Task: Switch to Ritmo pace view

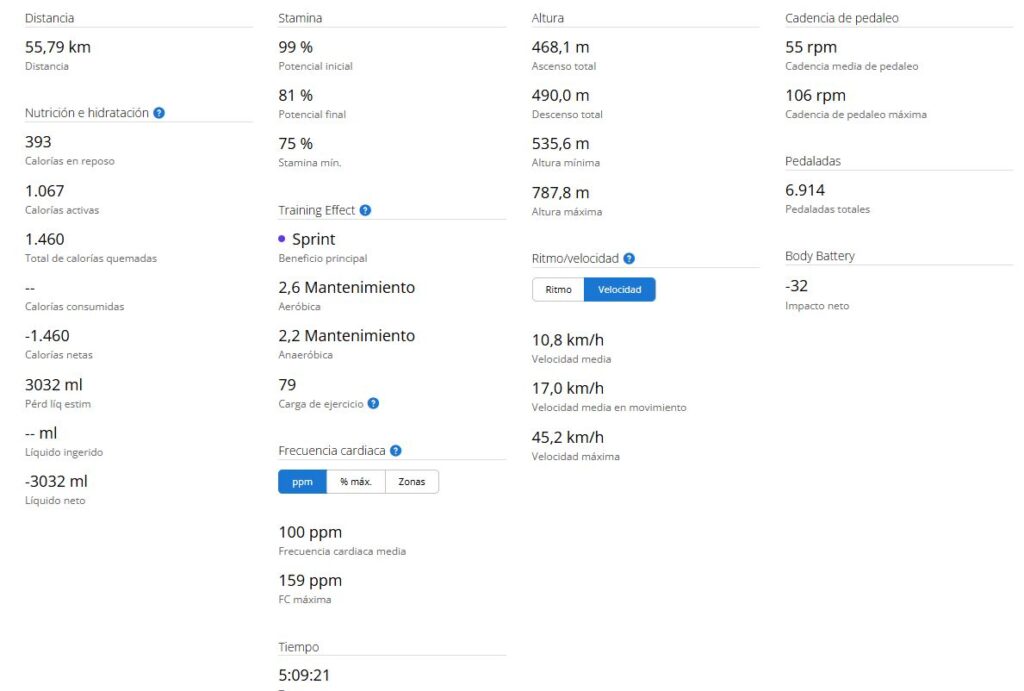Action: pyautogui.click(x=558, y=290)
